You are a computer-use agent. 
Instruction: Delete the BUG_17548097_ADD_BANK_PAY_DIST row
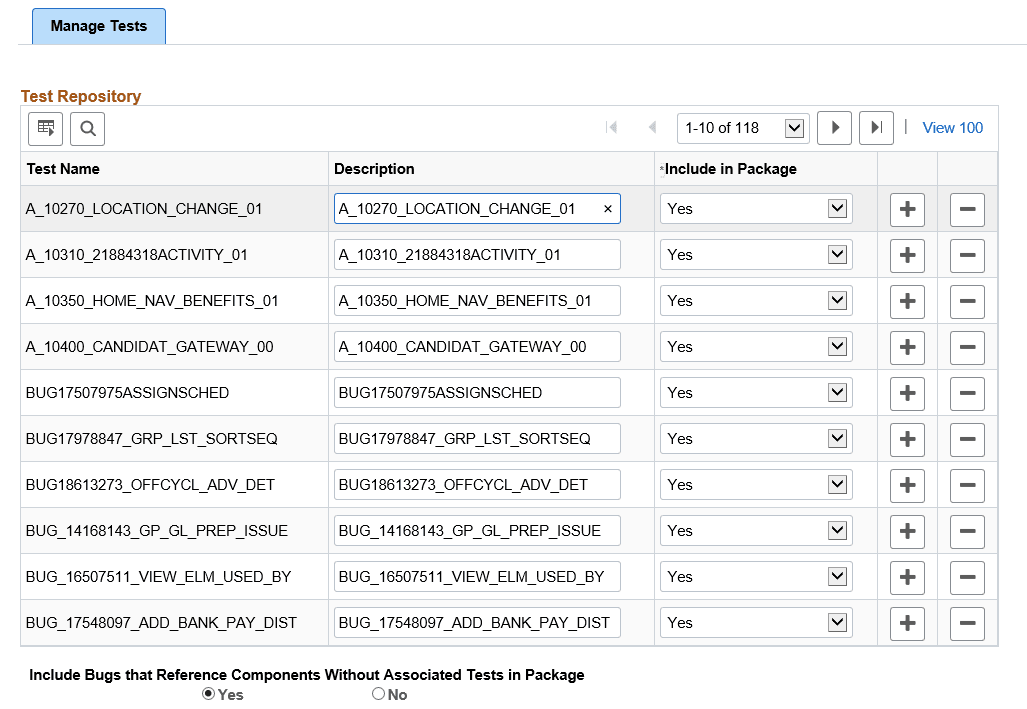pyautogui.click(x=966, y=623)
